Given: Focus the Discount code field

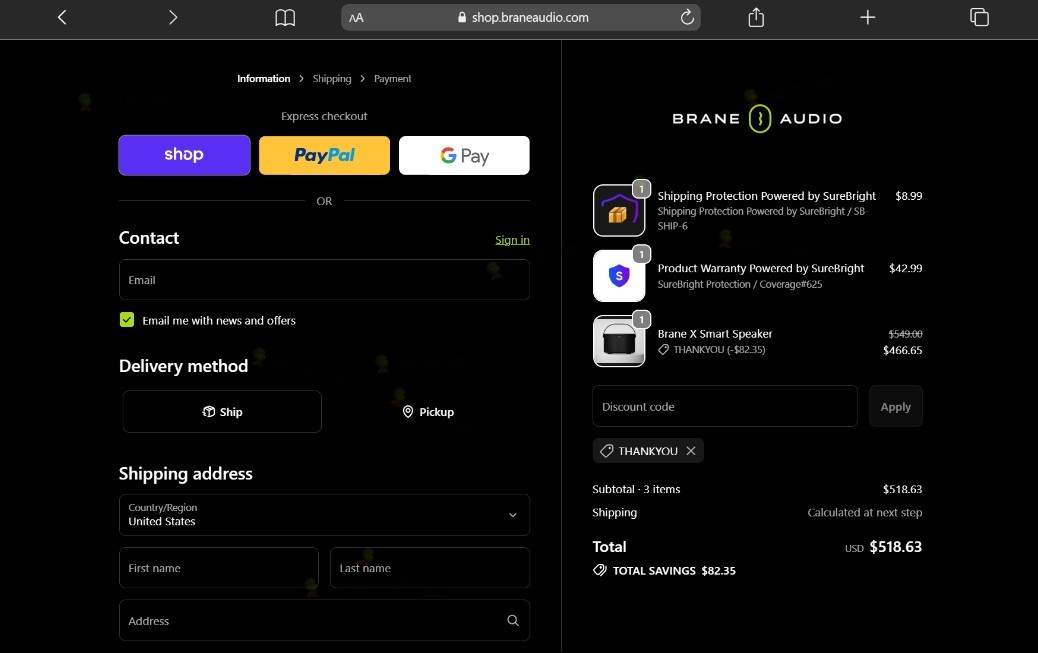Looking at the screenshot, I should point(725,406).
